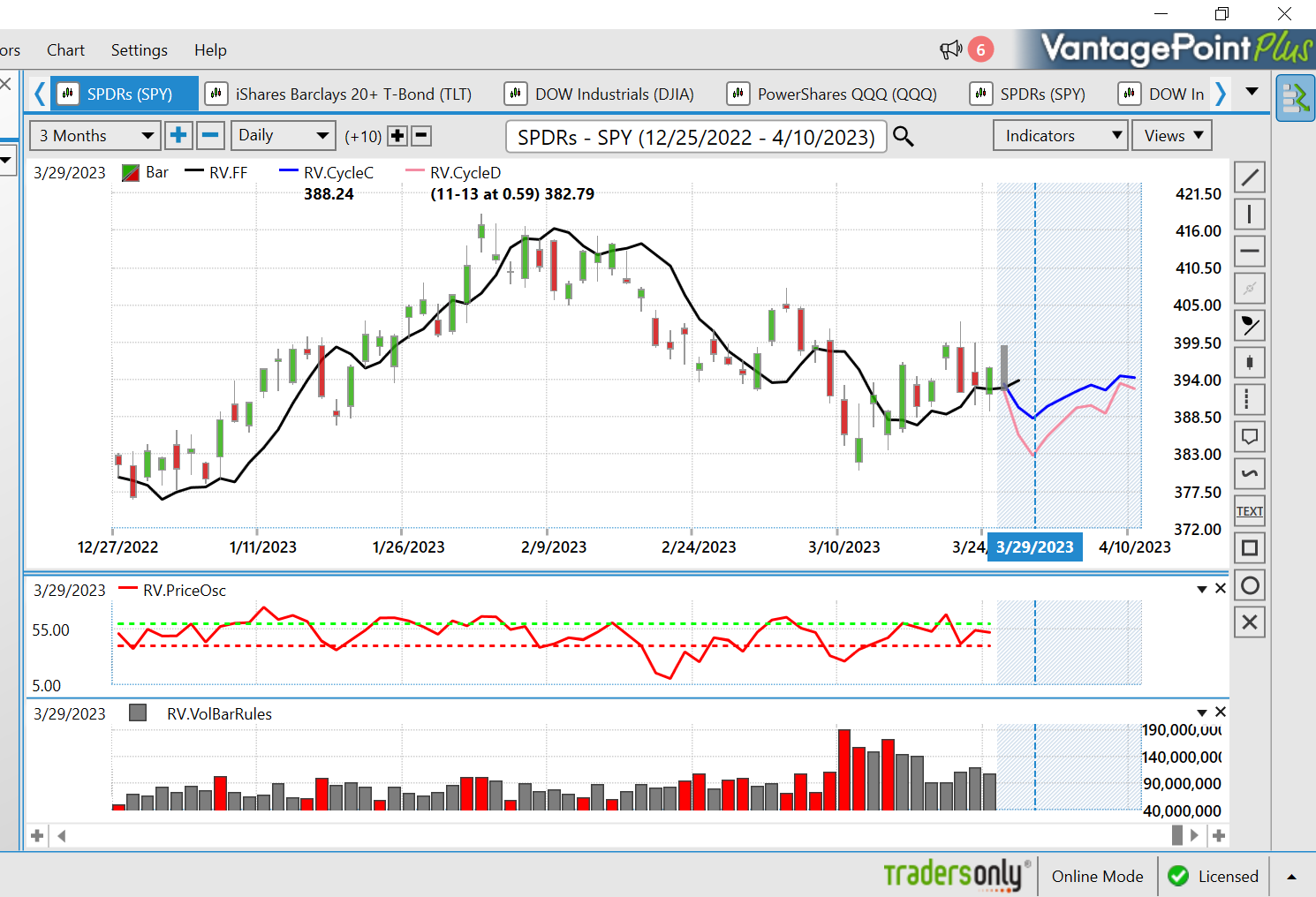1316x897 pixels.
Task: Select the rectangle drawing tool
Action: pyautogui.click(x=1249, y=548)
